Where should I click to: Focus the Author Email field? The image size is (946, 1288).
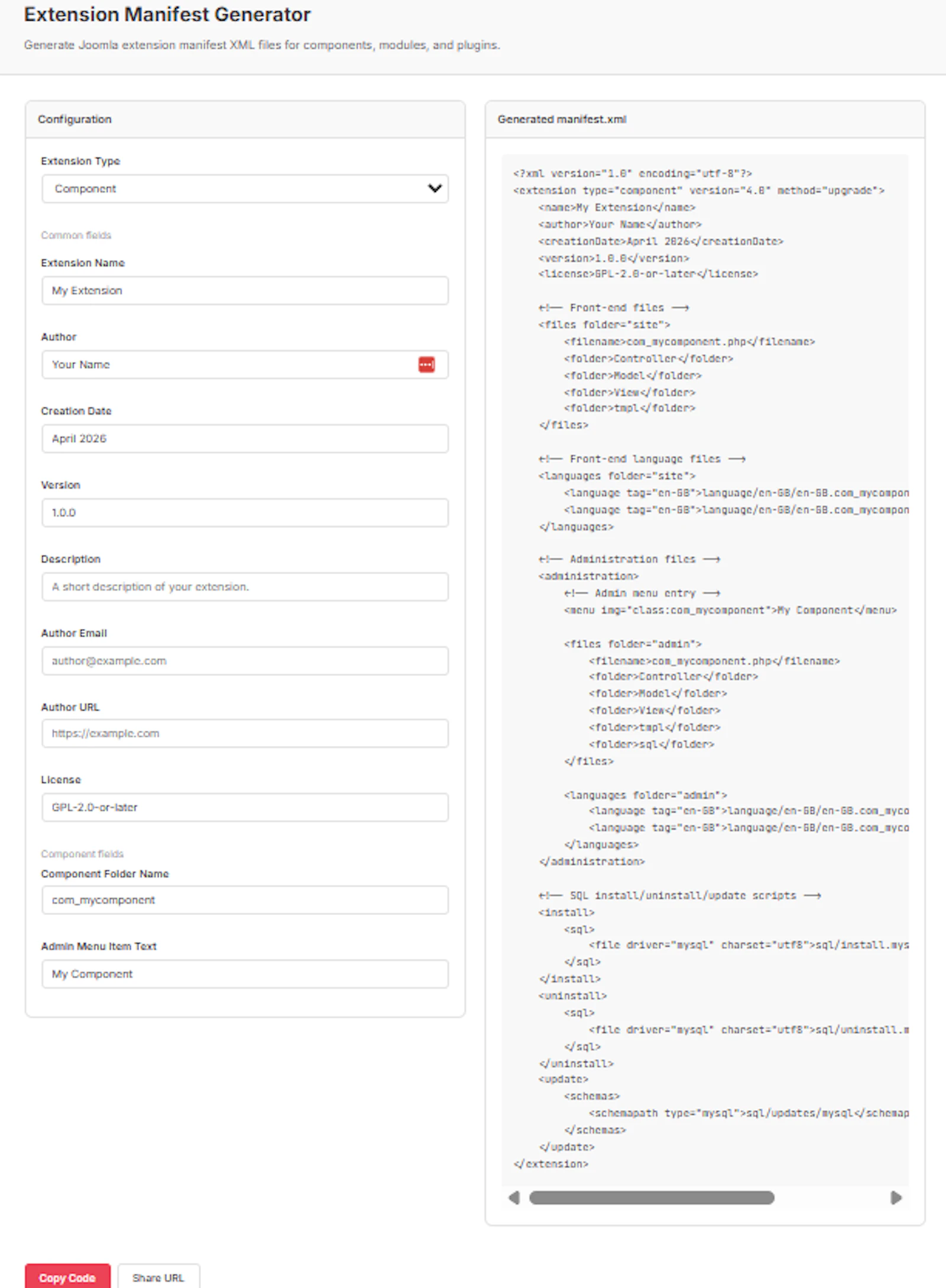click(245, 661)
